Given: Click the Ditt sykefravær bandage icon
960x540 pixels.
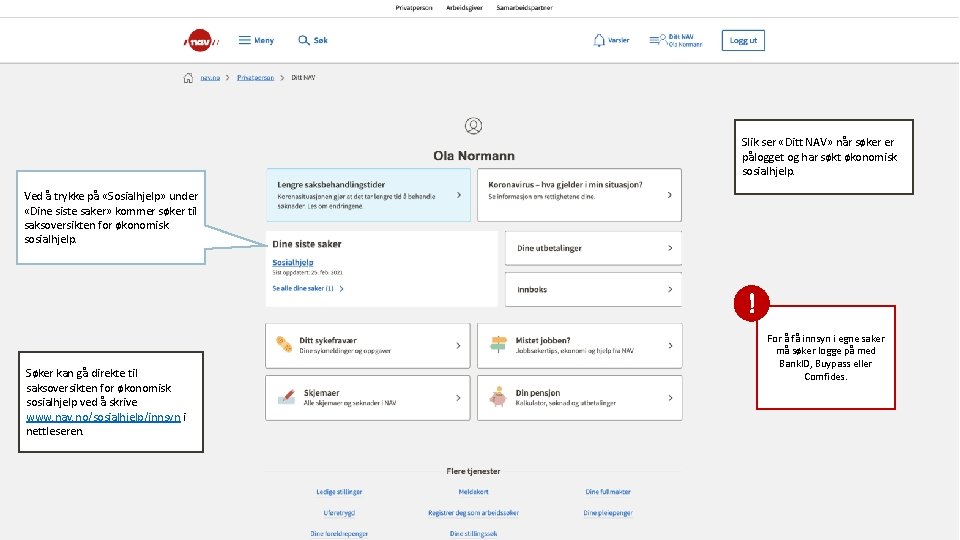Looking at the screenshot, I should [x=284, y=345].
